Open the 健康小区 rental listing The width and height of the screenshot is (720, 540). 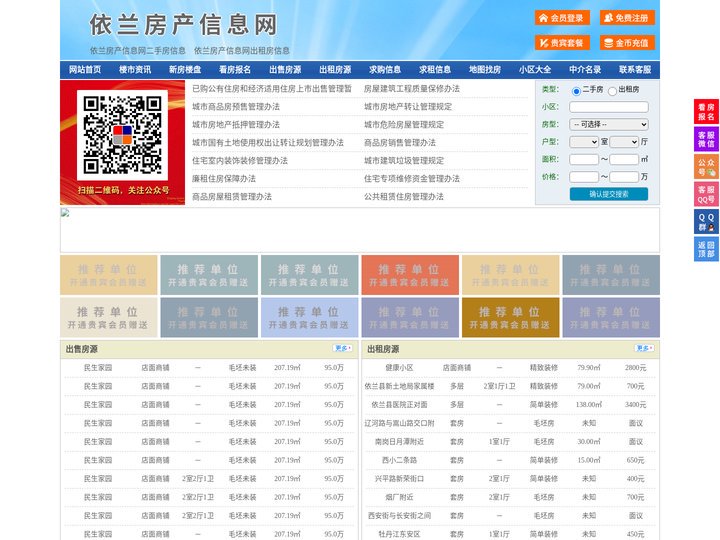[x=399, y=367]
